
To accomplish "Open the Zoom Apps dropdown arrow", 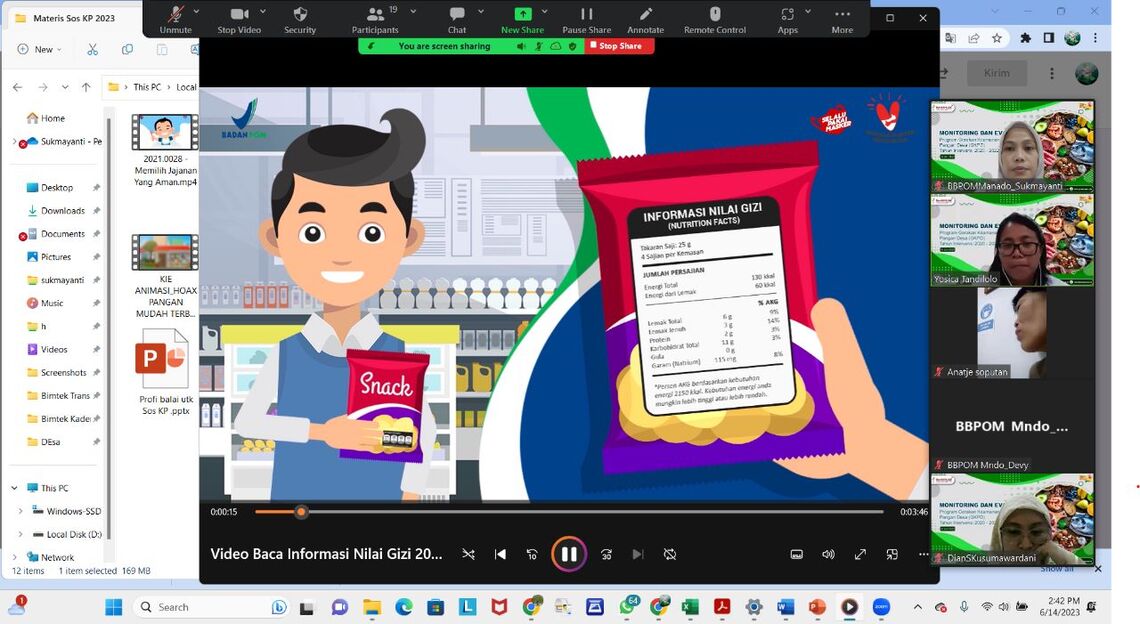I will (810, 11).
